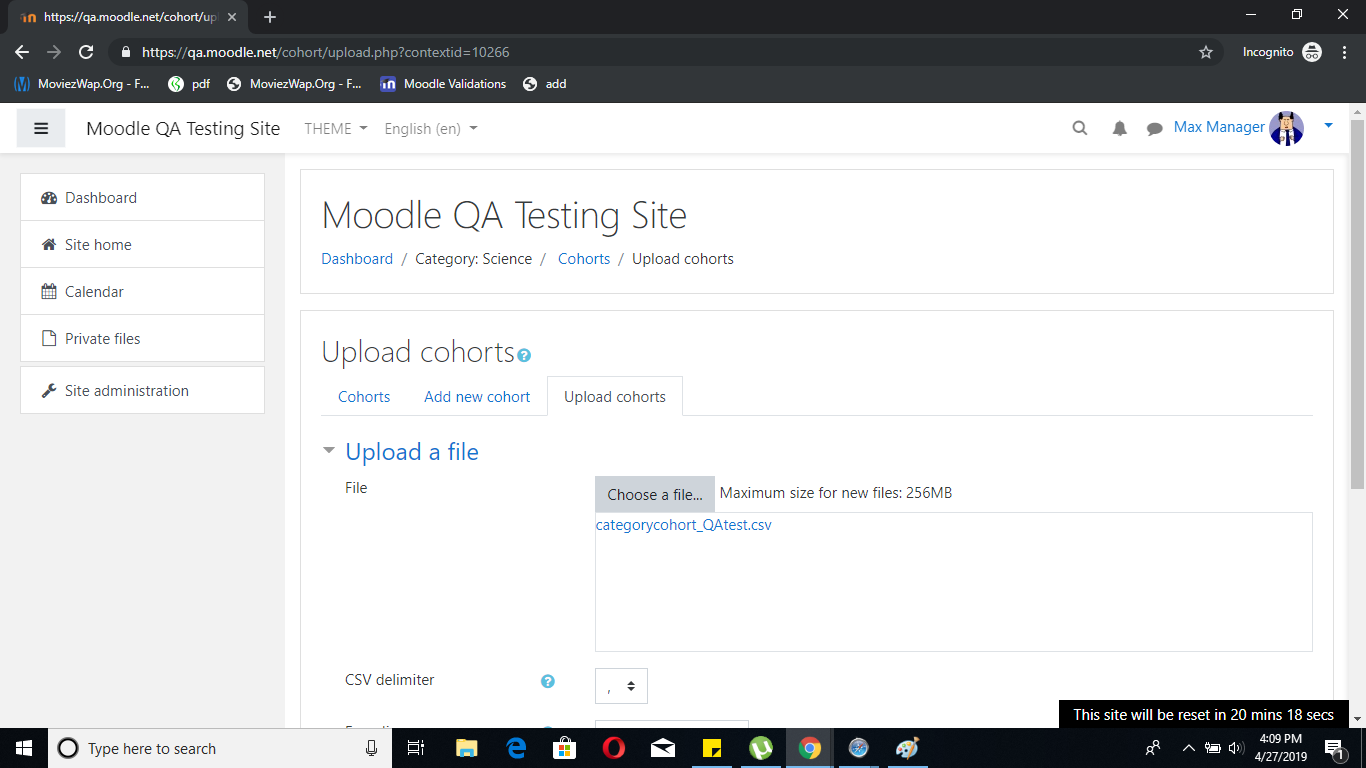
Task: Launch Microsoft Edge from the taskbar
Action: point(516,748)
